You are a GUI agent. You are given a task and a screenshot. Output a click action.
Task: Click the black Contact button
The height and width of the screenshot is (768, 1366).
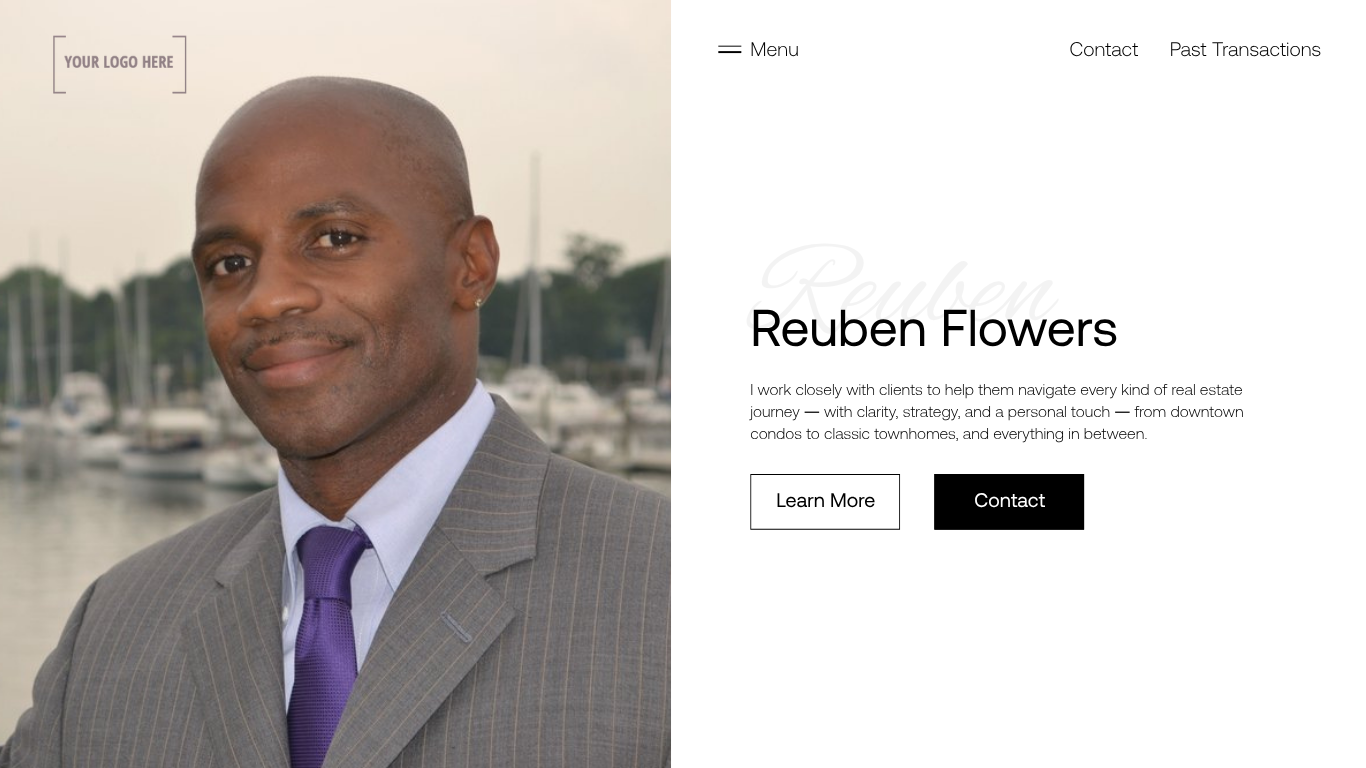pos(1009,501)
